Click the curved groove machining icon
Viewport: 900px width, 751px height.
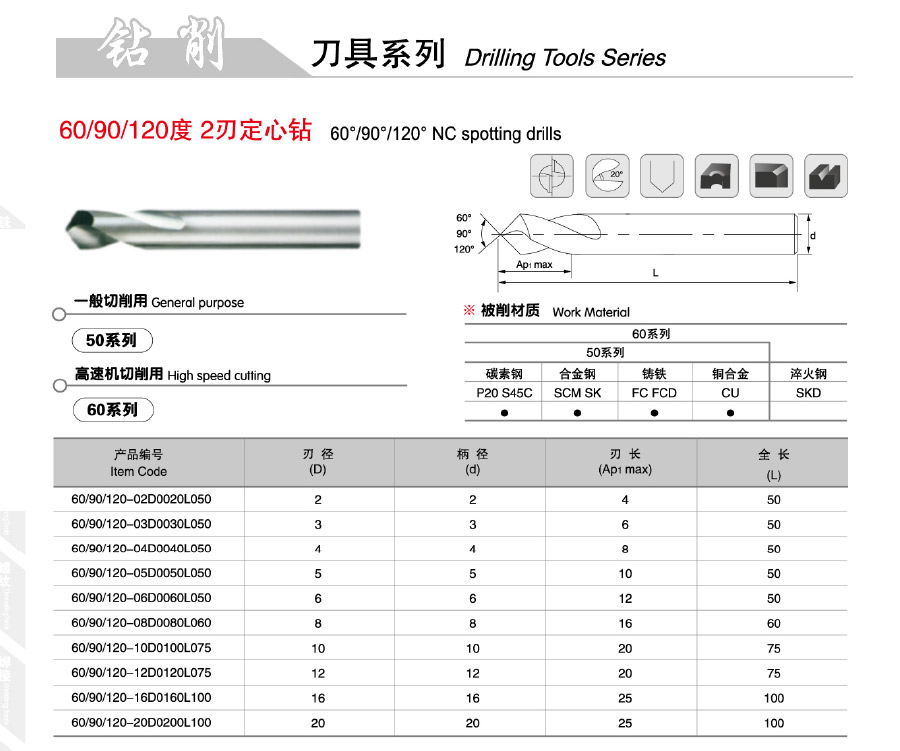[716, 177]
